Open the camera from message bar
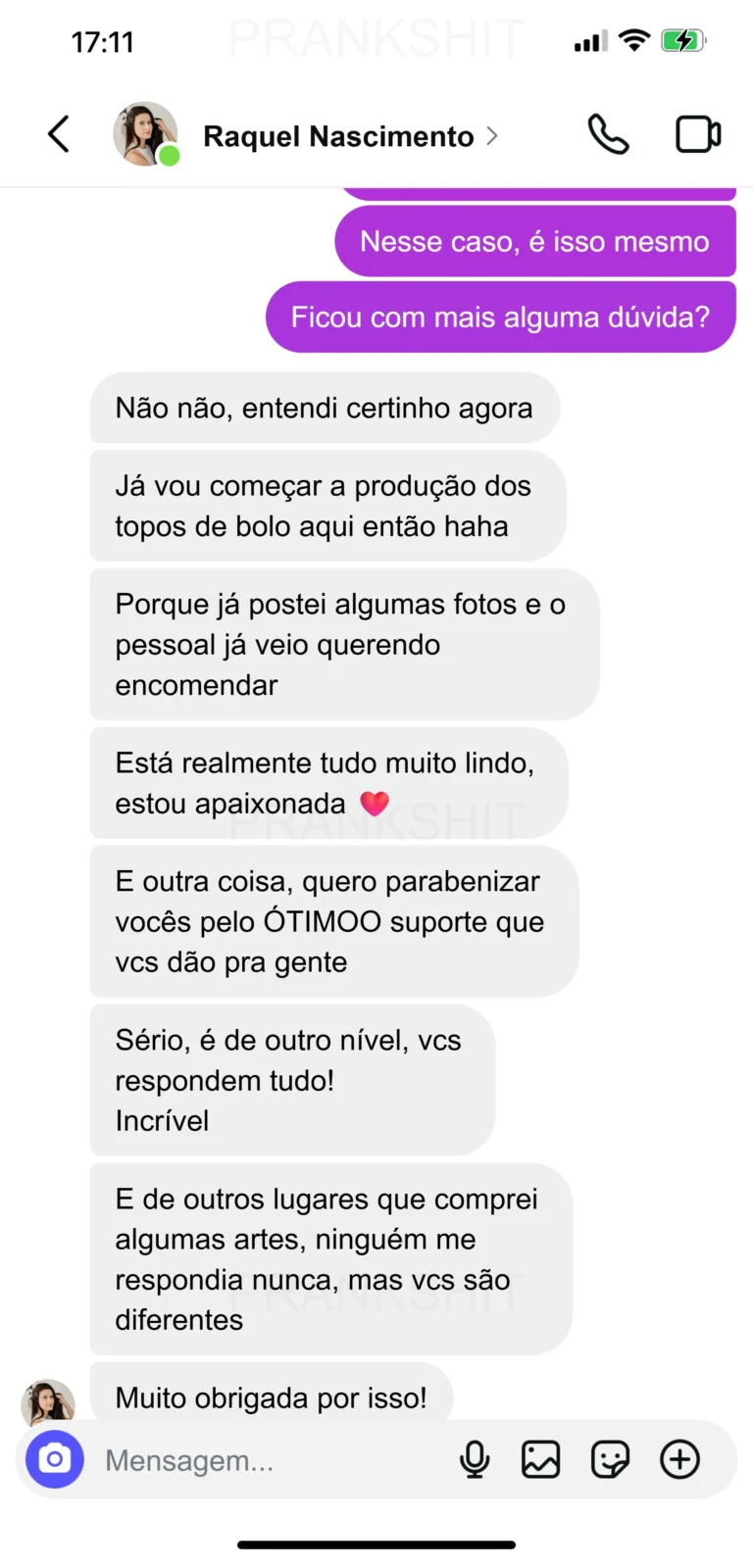 55,1459
